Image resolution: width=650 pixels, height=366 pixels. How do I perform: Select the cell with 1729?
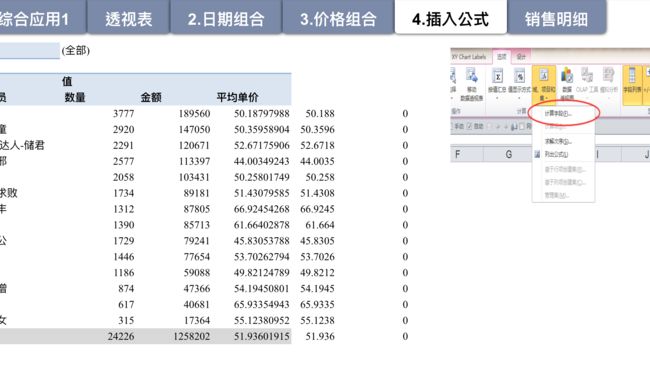pyautogui.click(x=124, y=241)
